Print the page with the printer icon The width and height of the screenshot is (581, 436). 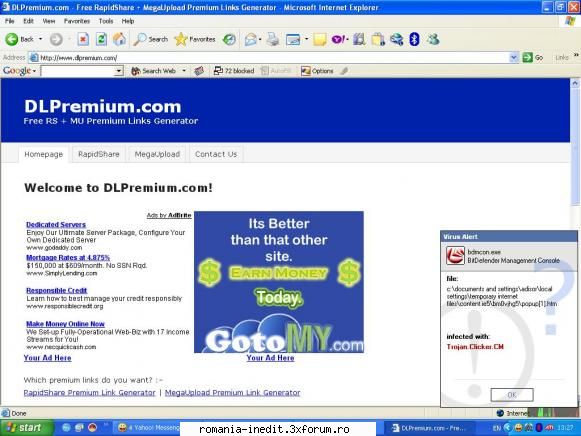[x=273, y=39]
